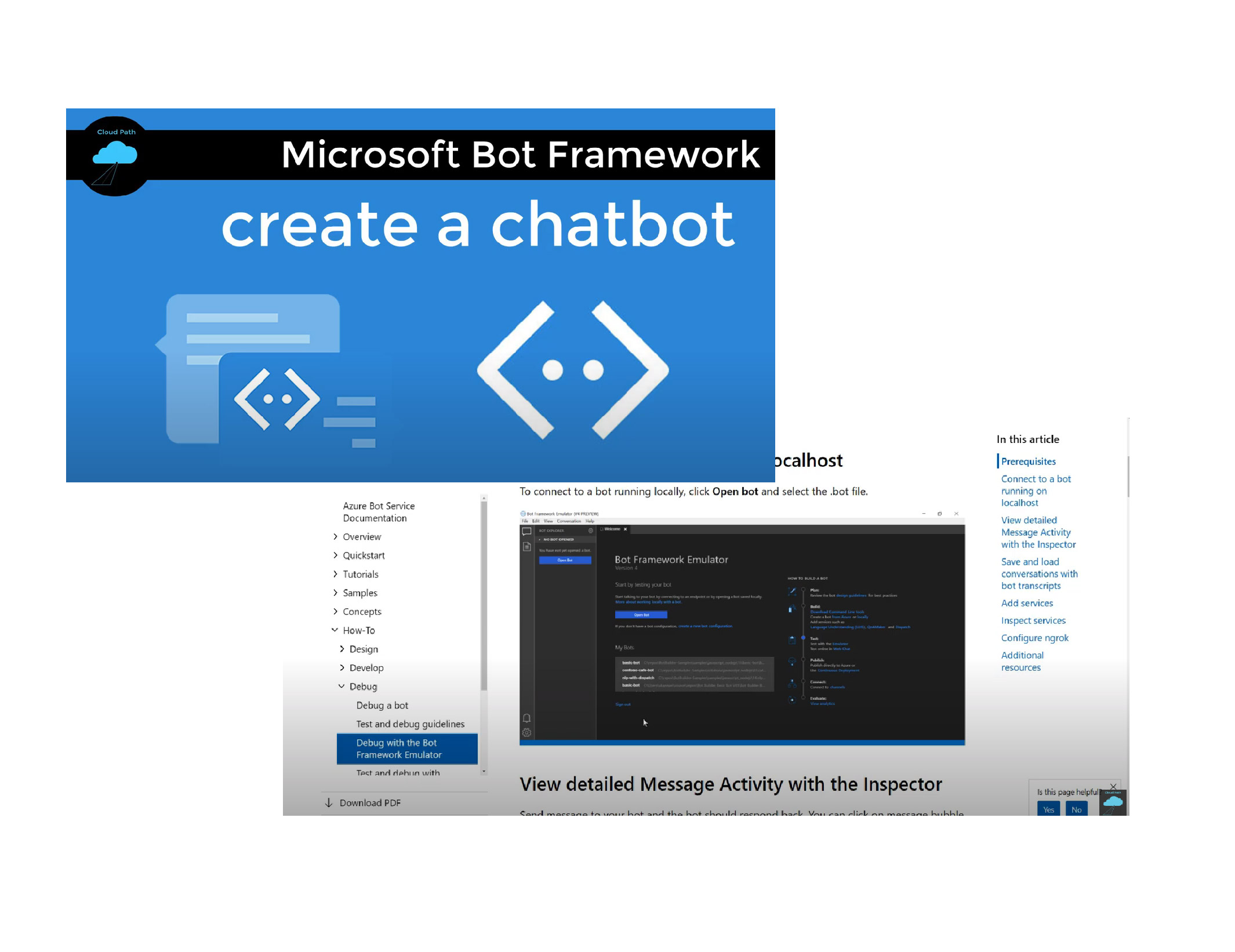Click the 'View analytics' link under Evaluate

click(x=823, y=704)
